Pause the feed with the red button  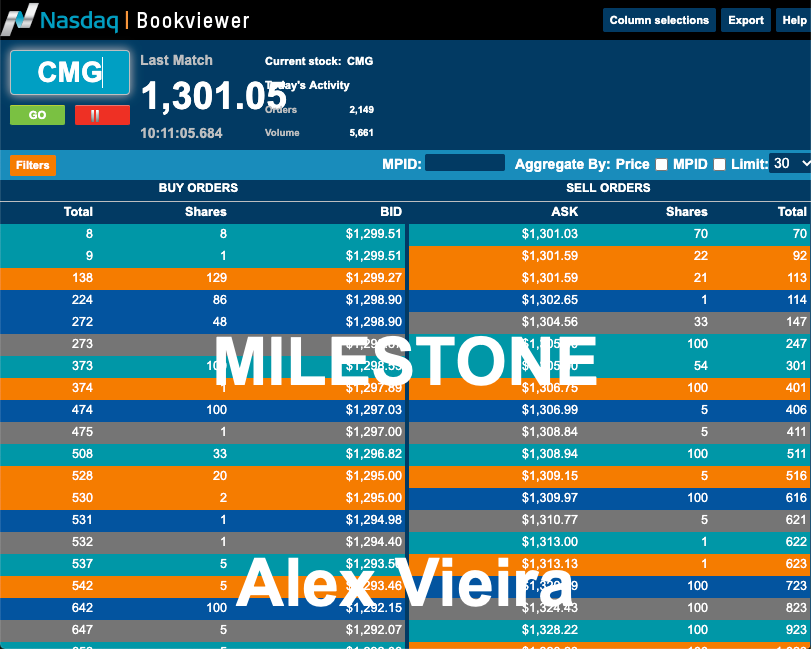point(102,115)
